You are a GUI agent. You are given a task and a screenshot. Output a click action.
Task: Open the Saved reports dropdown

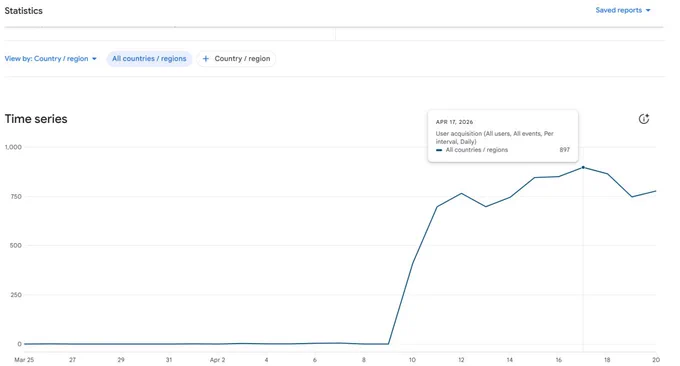coord(623,10)
